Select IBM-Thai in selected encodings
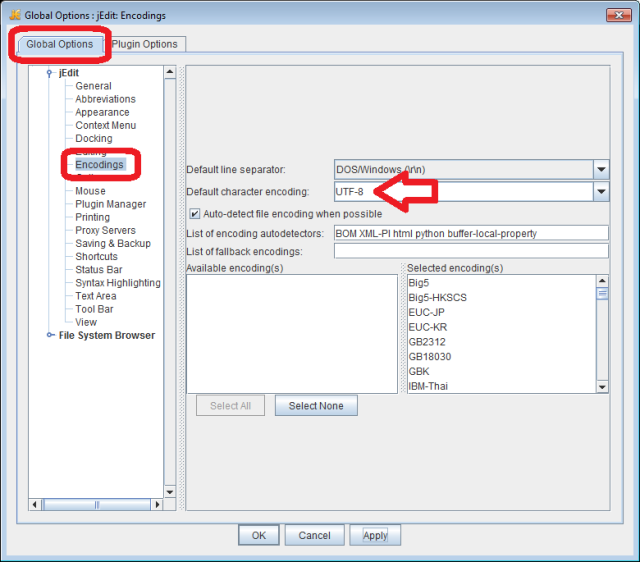The height and width of the screenshot is (562, 640). [x=502, y=386]
